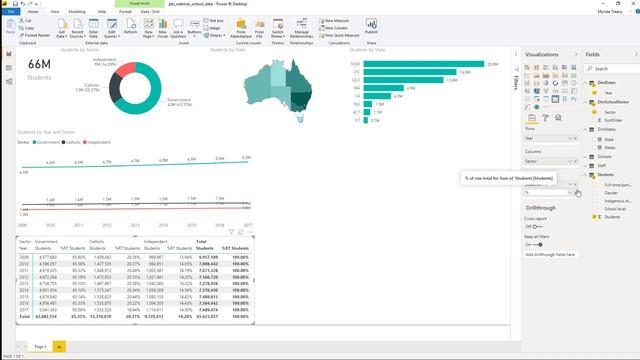The width and height of the screenshot is (640, 360).
Task: Click New Measure
Action: 334,20
